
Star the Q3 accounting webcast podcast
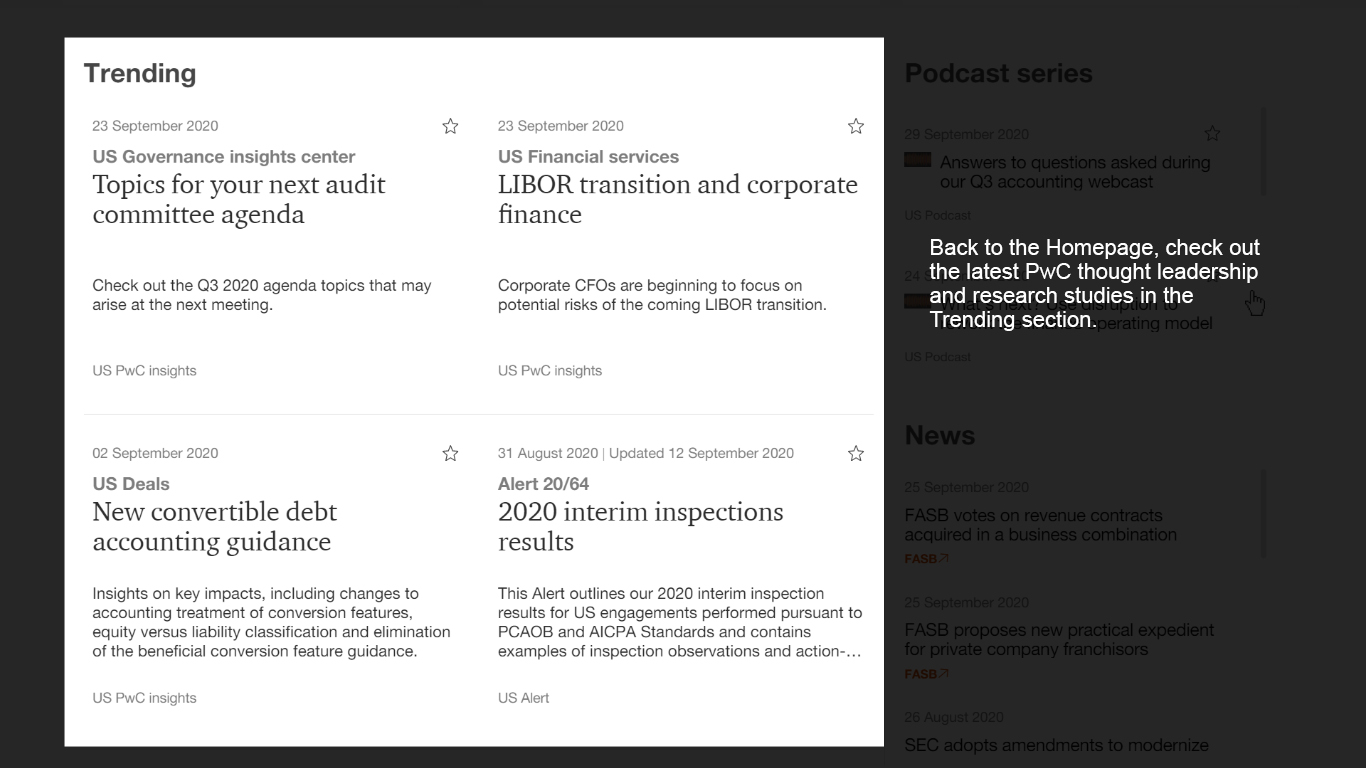[1212, 134]
